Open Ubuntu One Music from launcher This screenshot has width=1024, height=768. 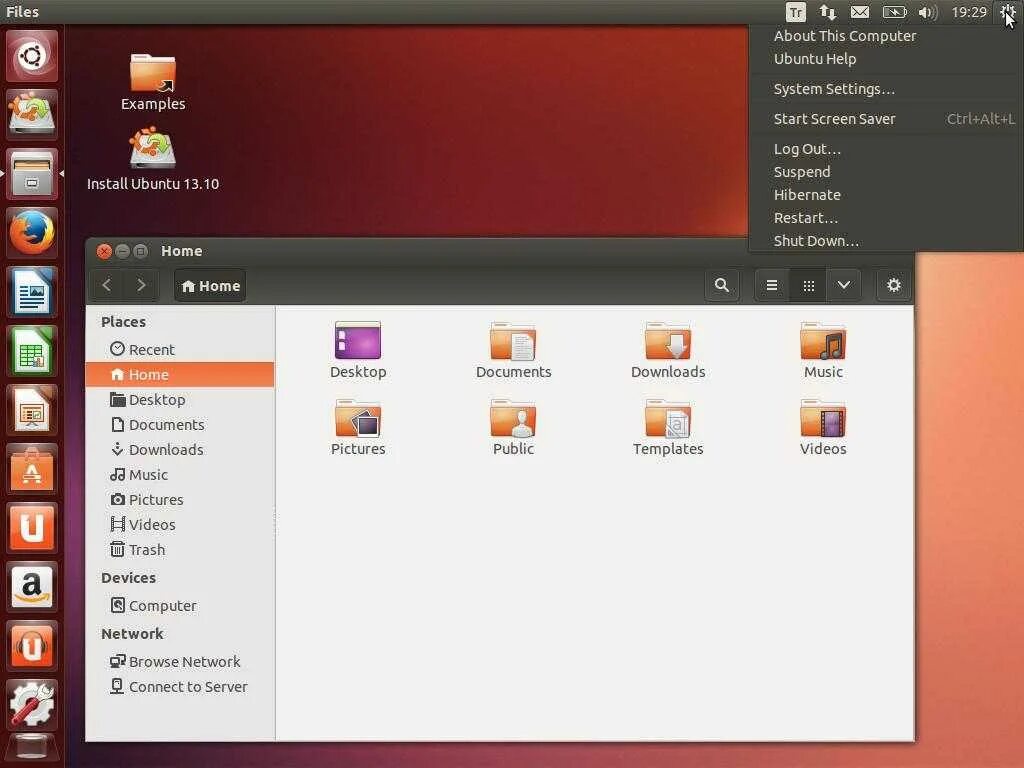click(32, 646)
